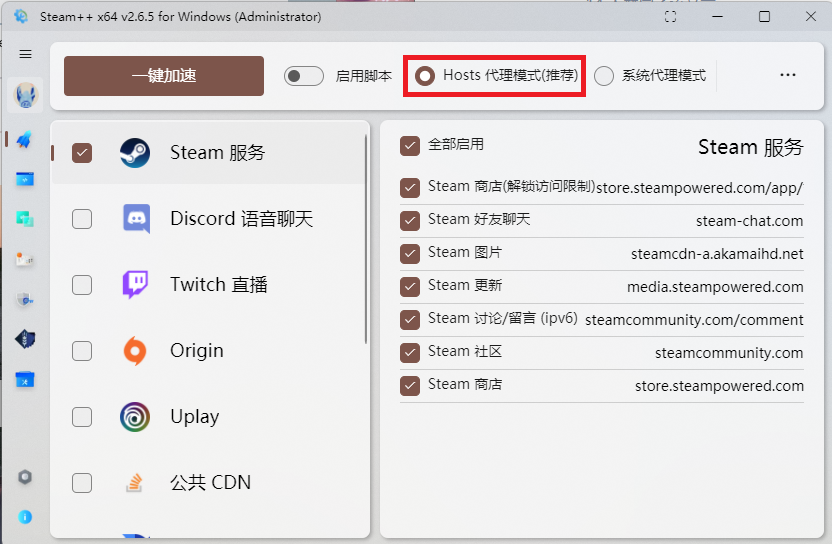Select 系统代理模式 radio button
This screenshot has height=544, width=832.
pyautogui.click(x=604, y=76)
